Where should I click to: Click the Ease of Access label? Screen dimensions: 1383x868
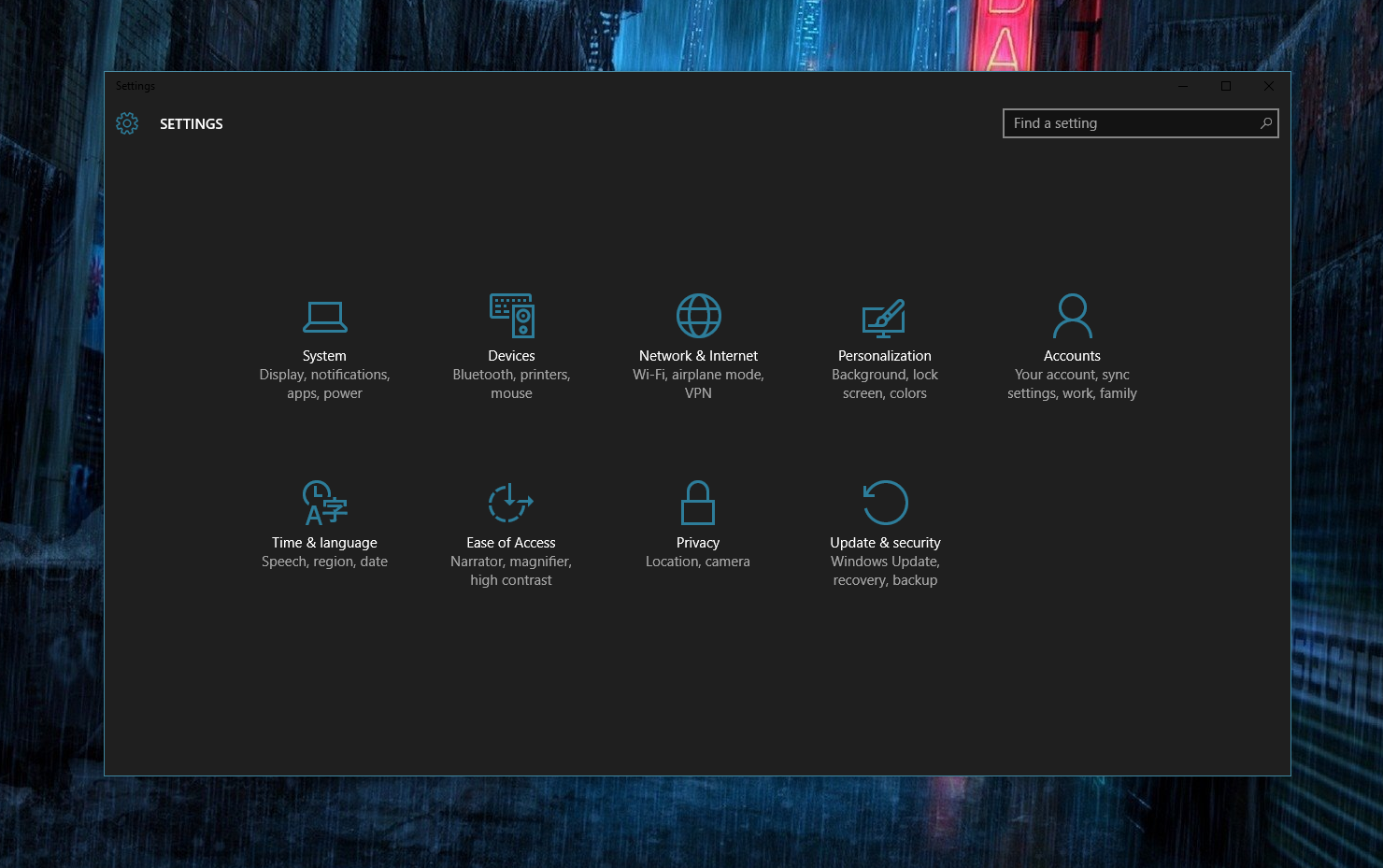coord(511,543)
